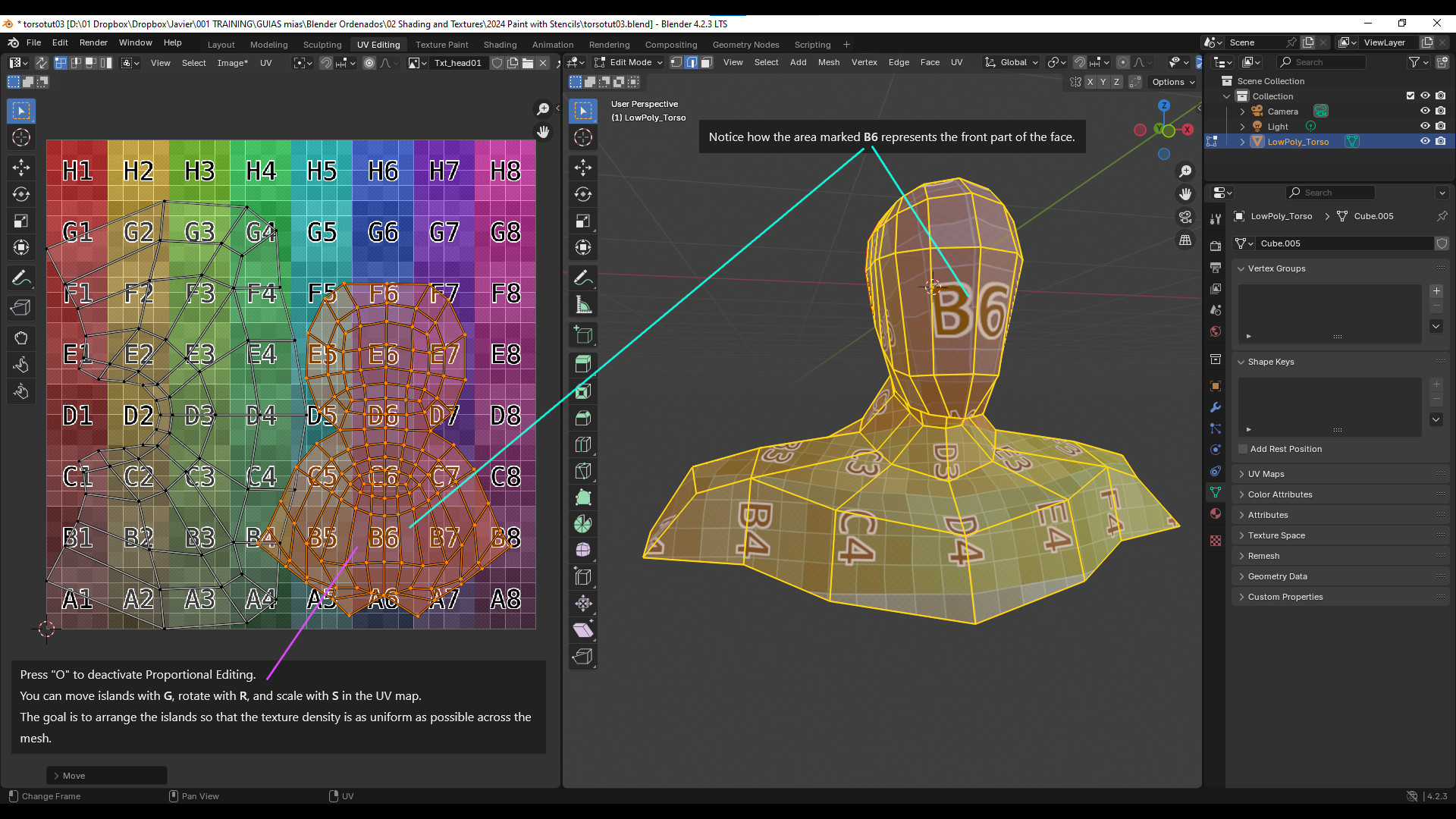Choose the Inset Faces tool
Image resolution: width=1456 pixels, height=819 pixels.
tap(583, 391)
